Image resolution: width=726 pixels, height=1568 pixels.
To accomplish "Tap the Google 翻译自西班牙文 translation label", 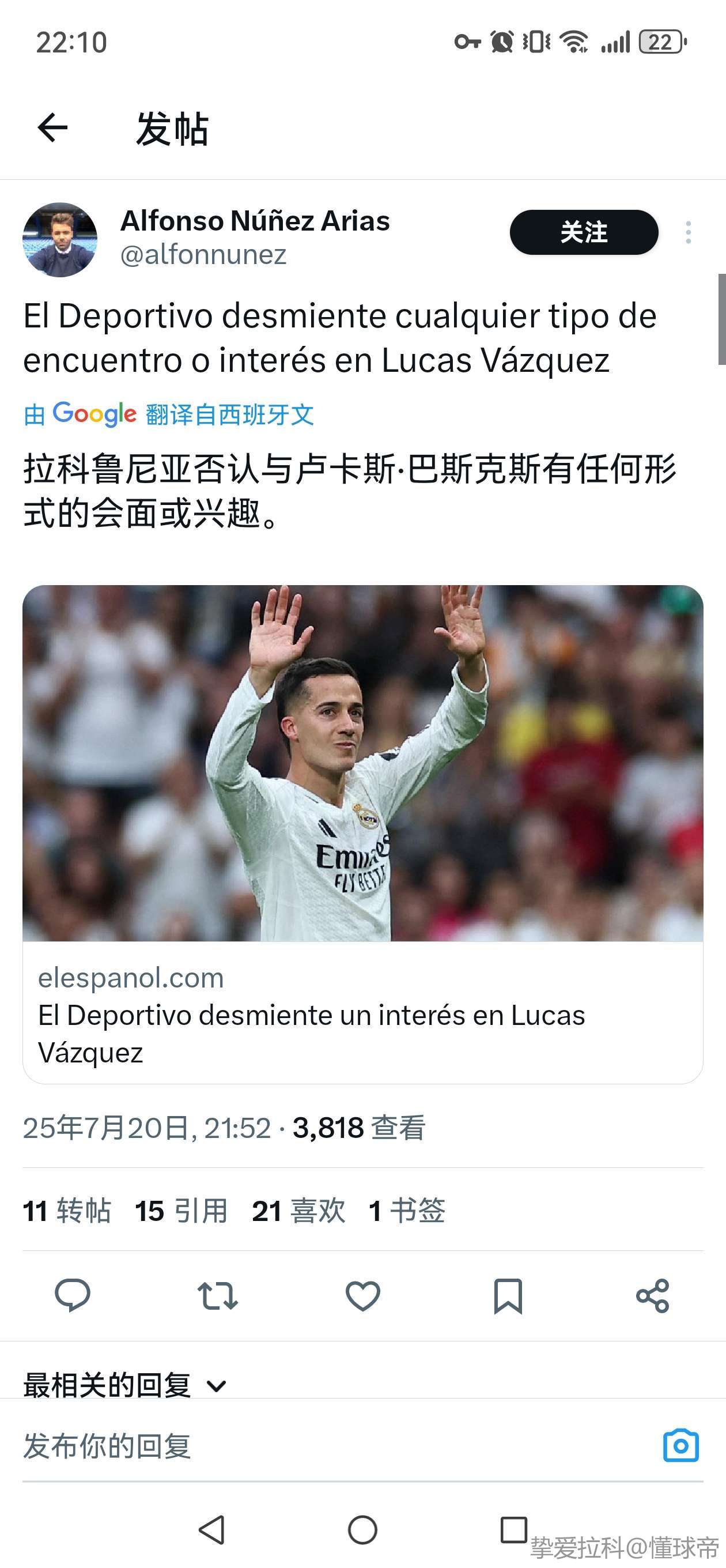I will [169, 414].
